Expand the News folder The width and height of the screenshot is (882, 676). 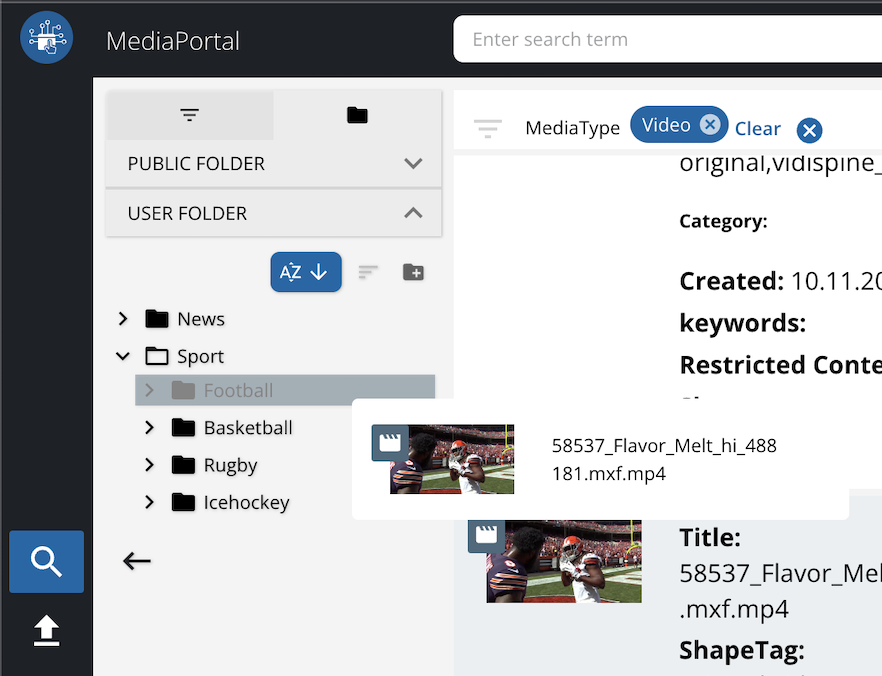point(123,319)
